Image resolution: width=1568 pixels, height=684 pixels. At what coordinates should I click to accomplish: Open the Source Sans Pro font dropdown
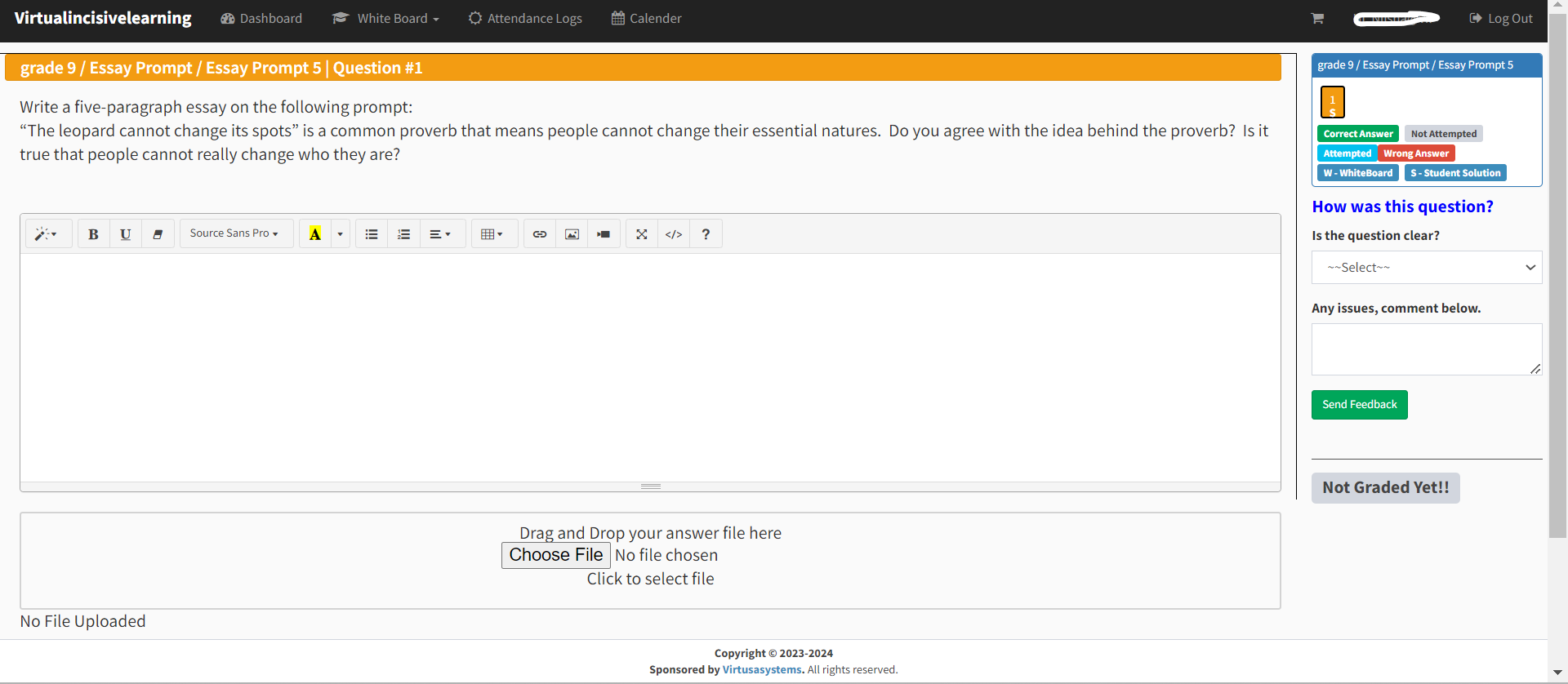235,233
